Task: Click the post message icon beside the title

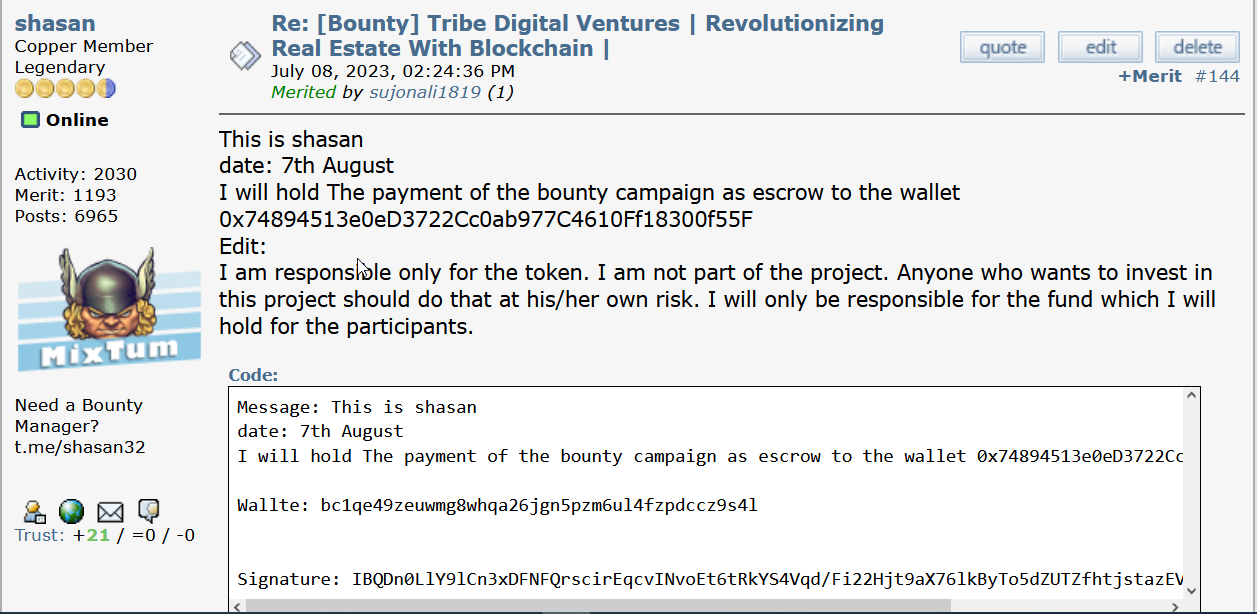Action: [x=246, y=56]
